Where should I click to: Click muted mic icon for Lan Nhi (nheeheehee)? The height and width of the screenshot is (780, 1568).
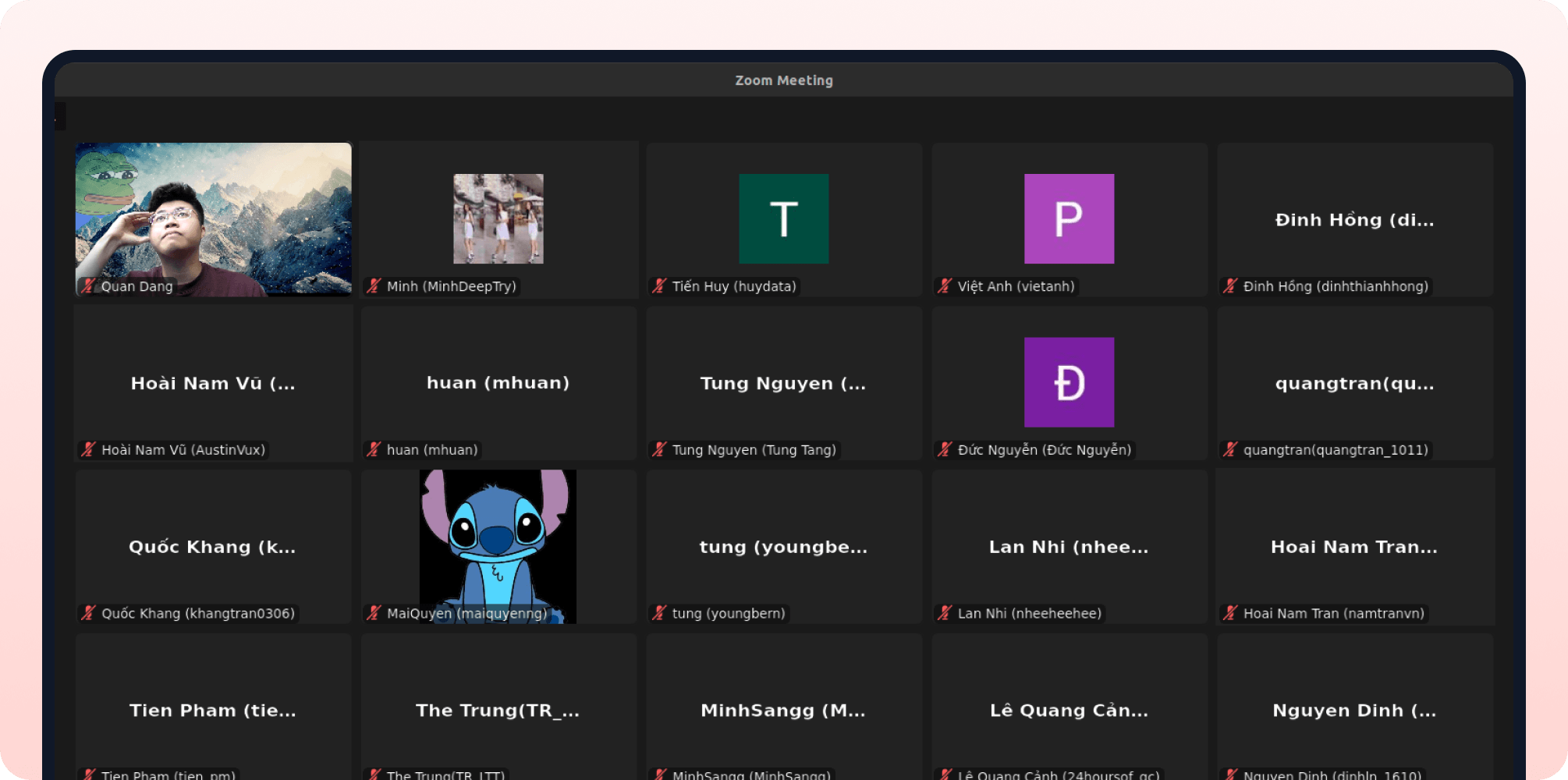[945, 613]
